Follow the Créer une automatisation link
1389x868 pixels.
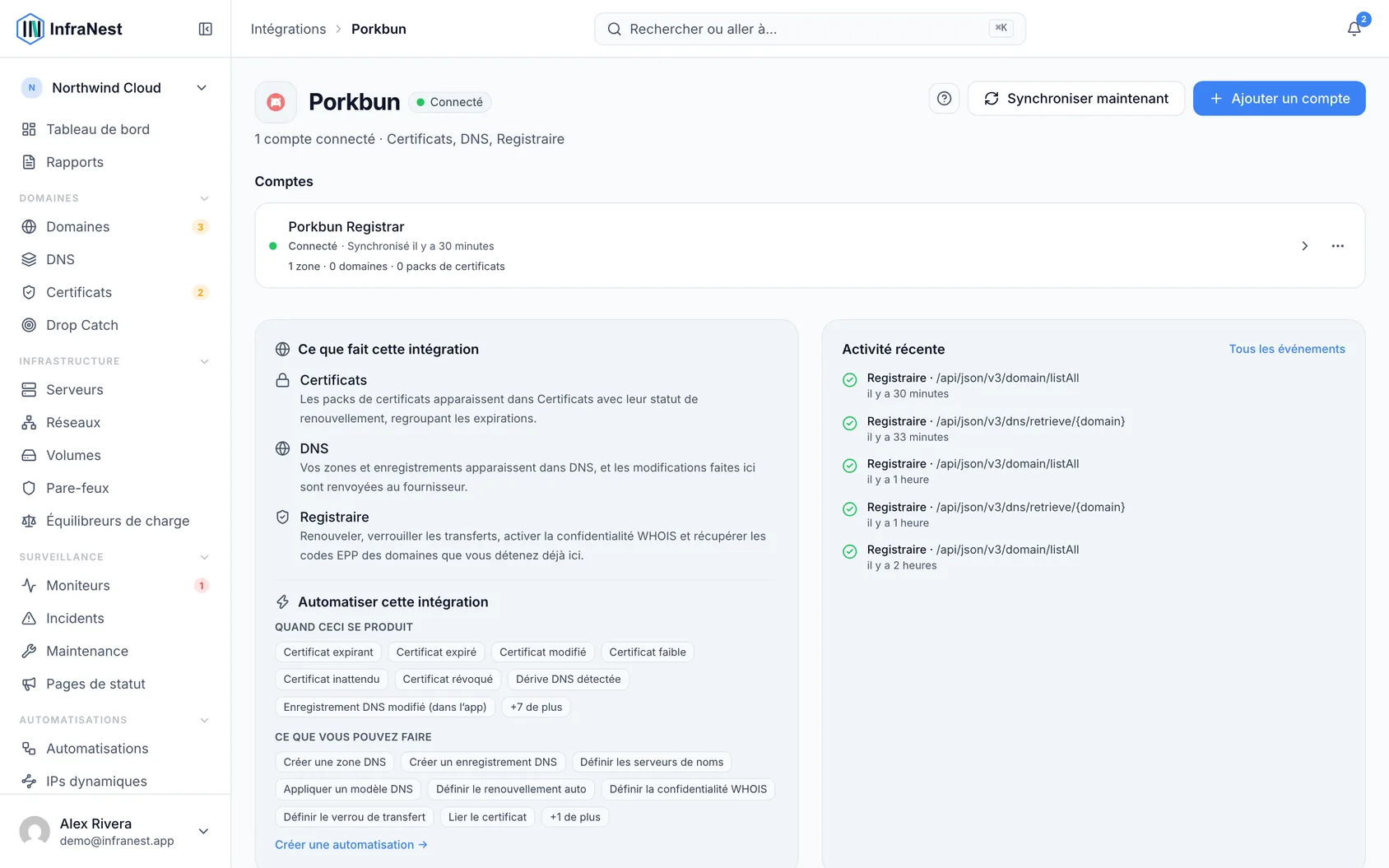tap(351, 845)
